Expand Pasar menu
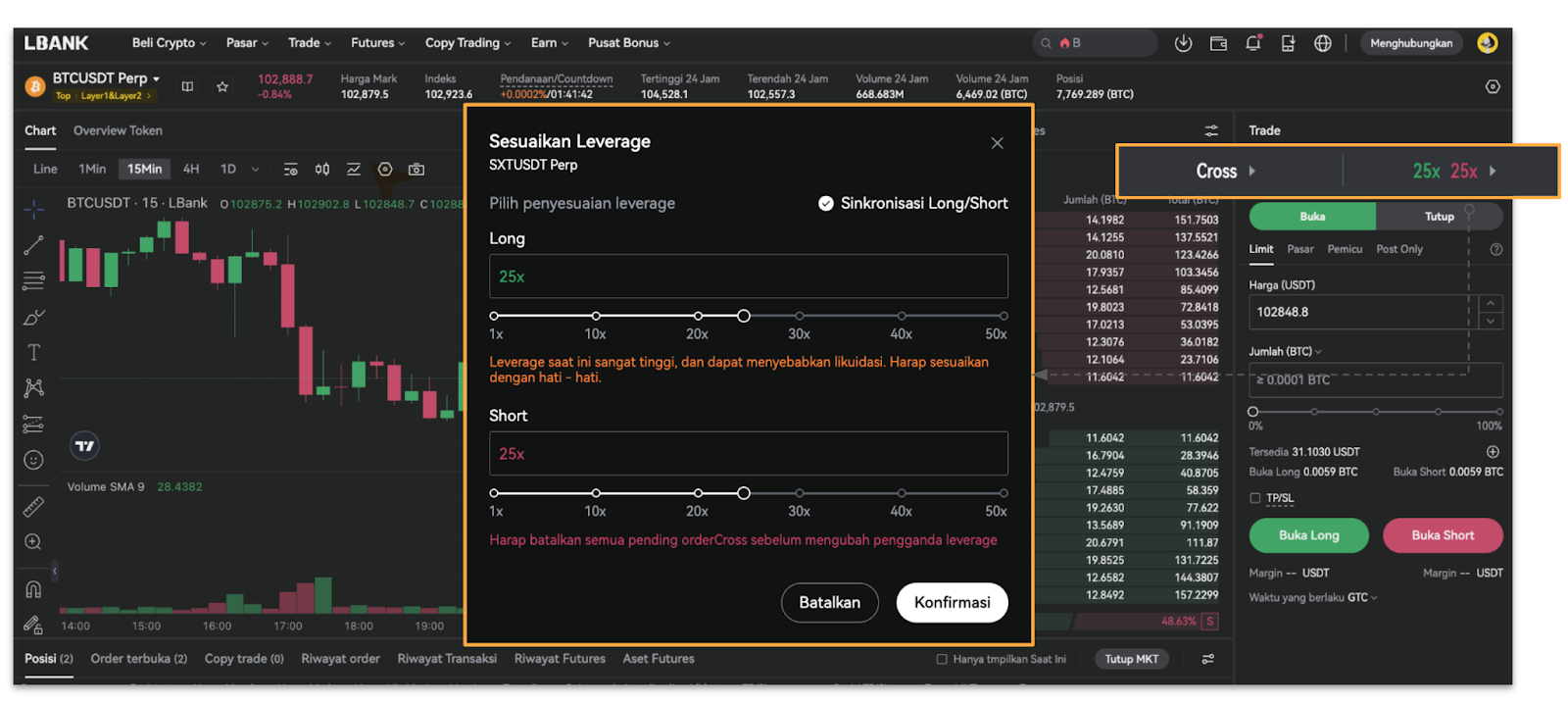The width and height of the screenshot is (1568, 704). click(247, 43)
